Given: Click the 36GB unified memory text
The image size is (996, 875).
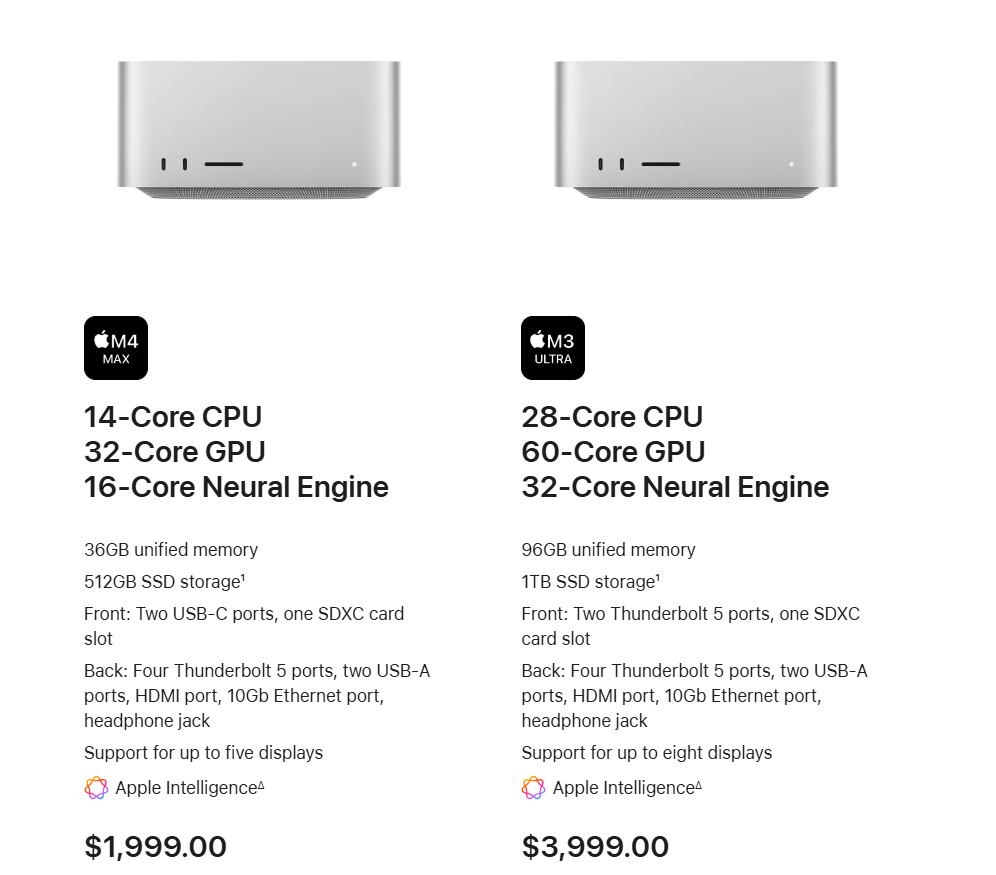Looking at the screenshot, I should tap(171, 550).
